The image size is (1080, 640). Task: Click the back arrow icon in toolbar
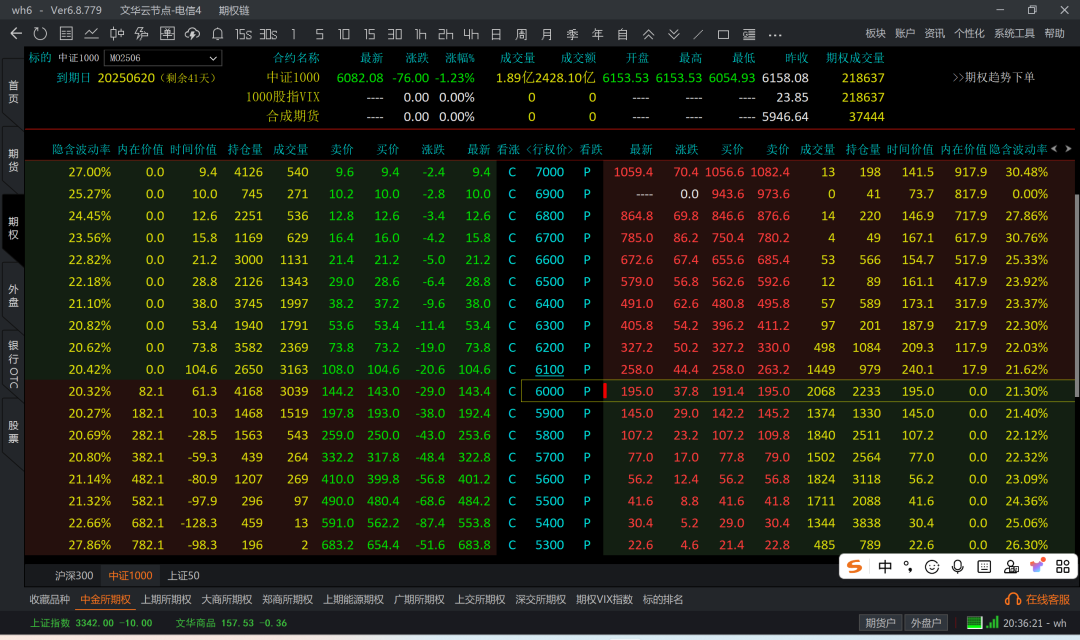coord(16,34)
